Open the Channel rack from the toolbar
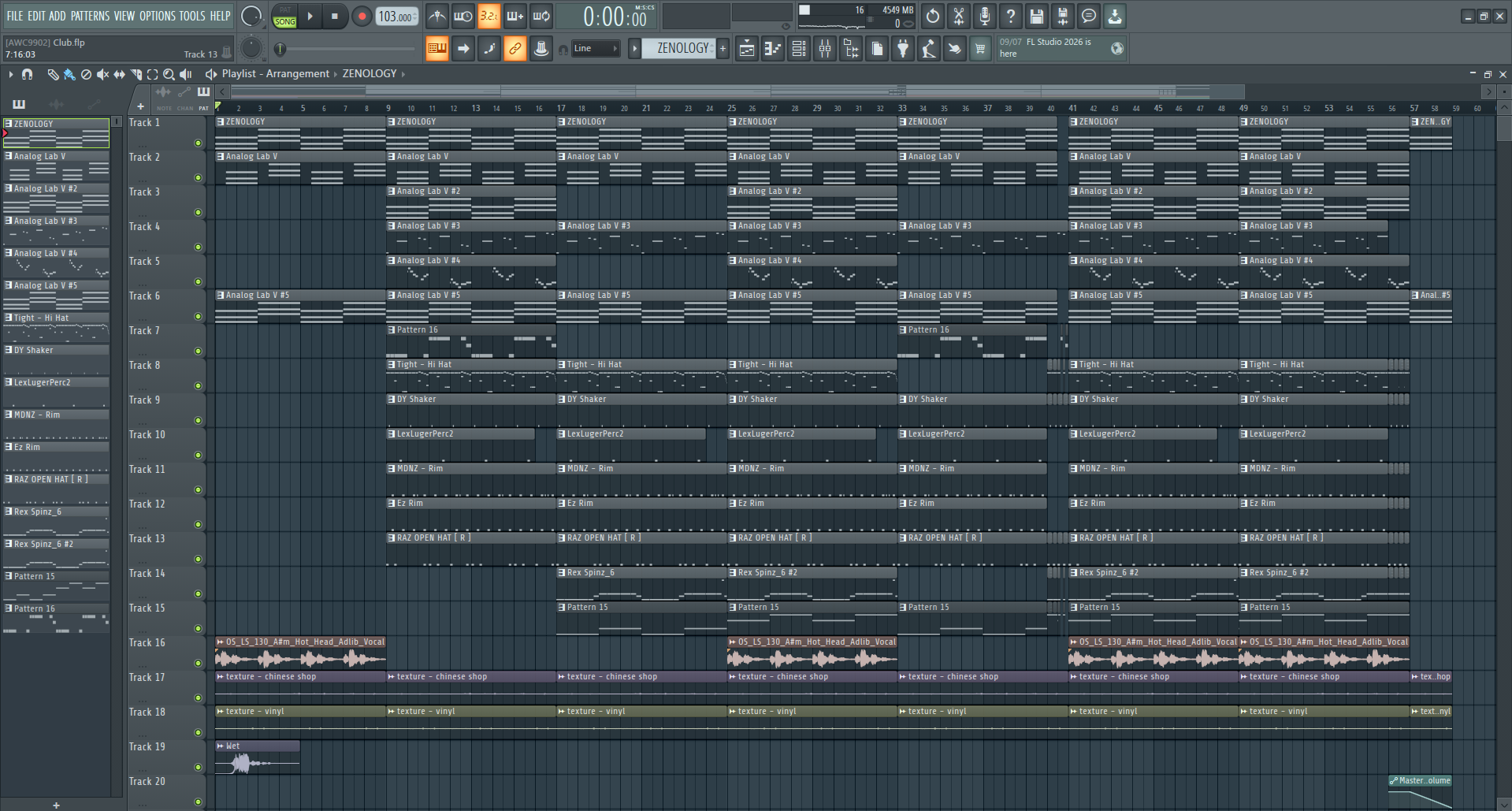Screen dimensions: 1512x811 (x=798, y=49)
